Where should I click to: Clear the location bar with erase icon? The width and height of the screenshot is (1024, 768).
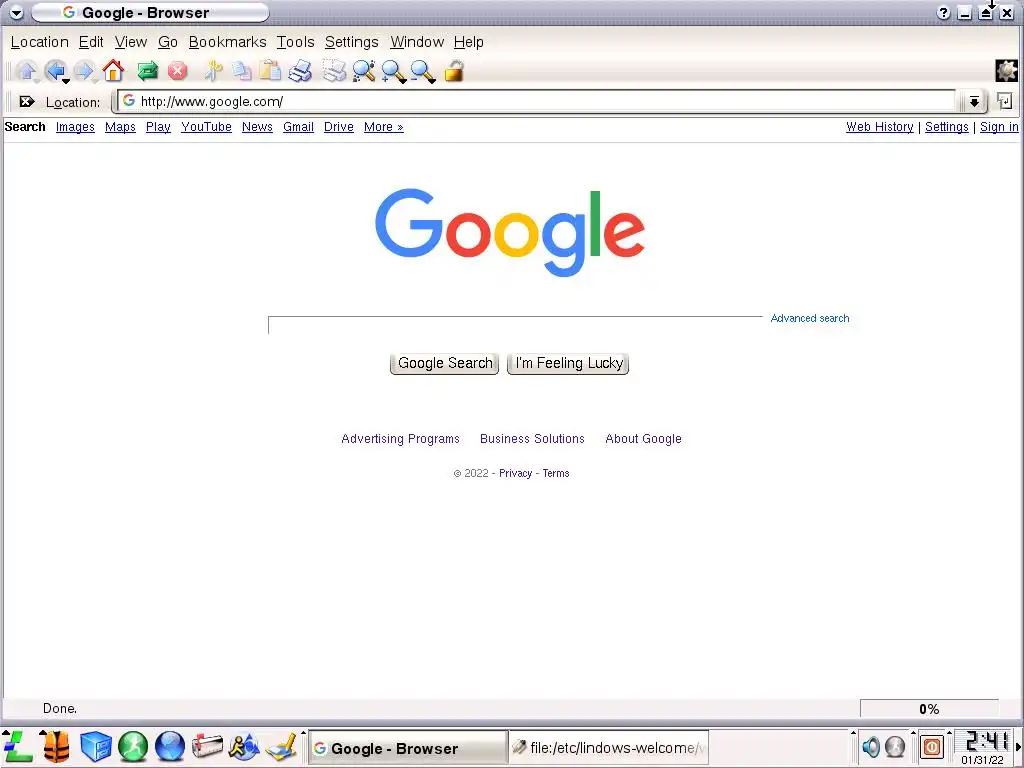(x=27, y=101)
